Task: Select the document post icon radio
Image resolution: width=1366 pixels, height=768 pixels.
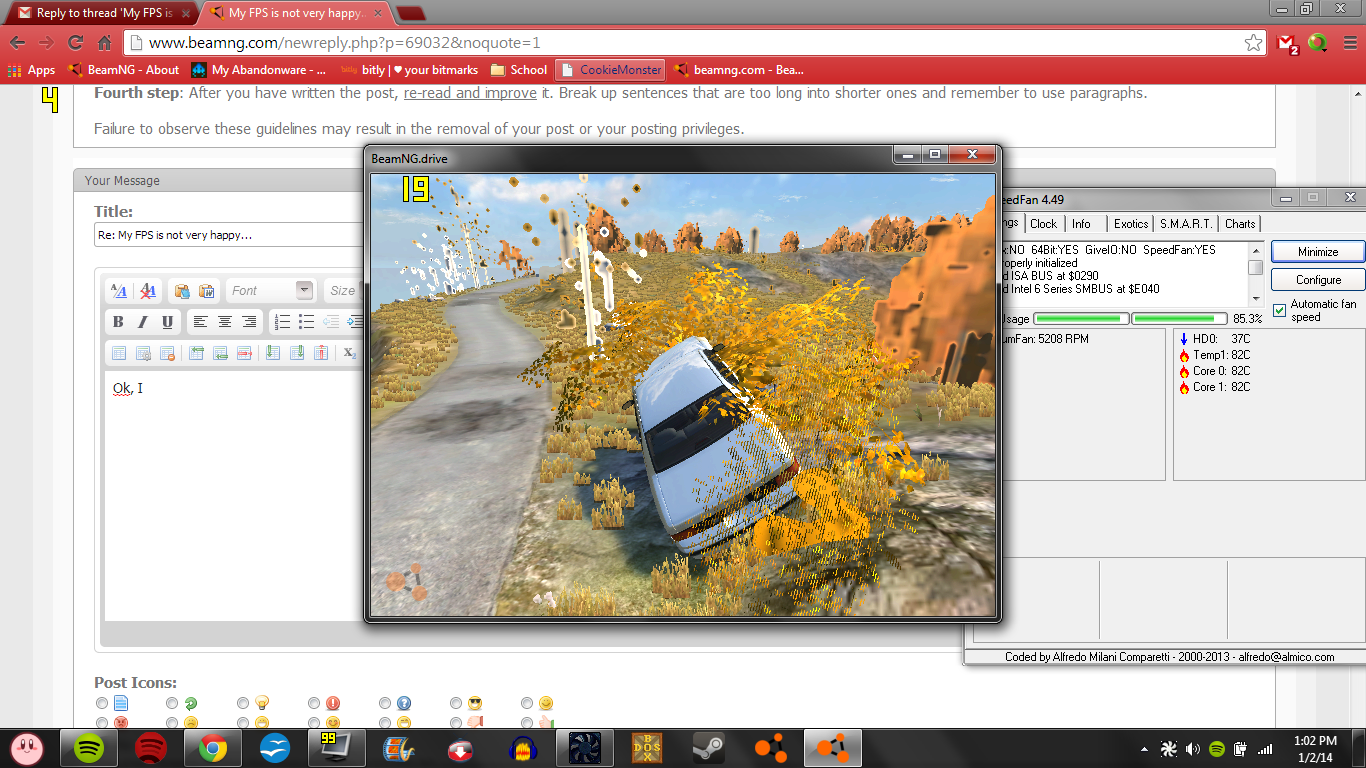Action: [102, 704]
